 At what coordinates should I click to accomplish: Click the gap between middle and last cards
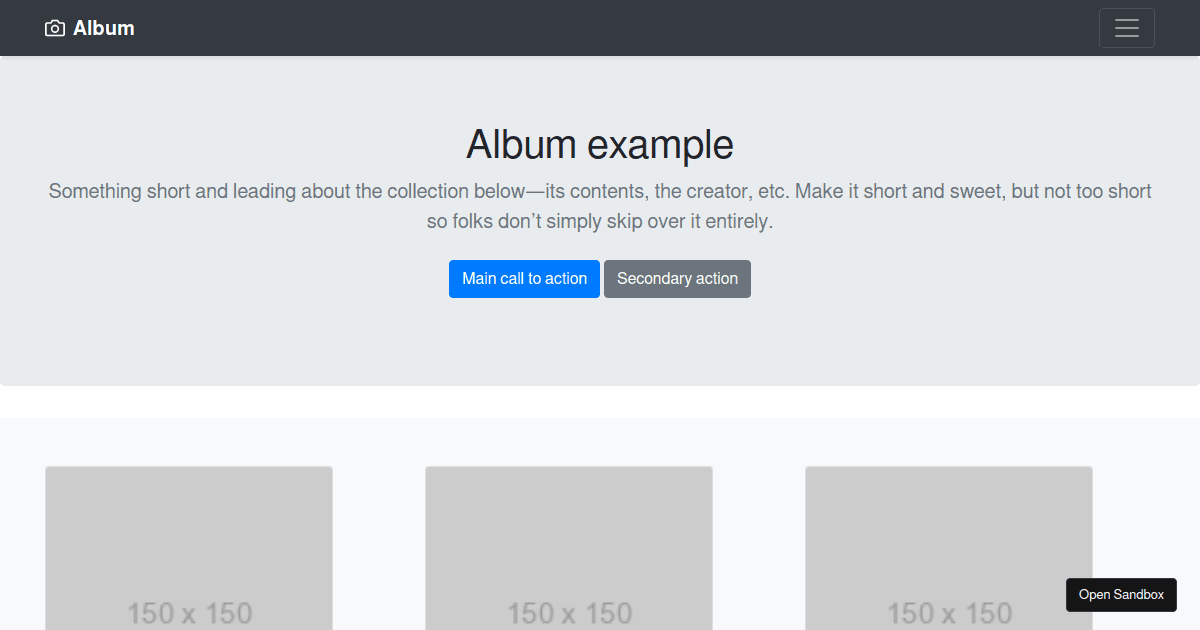click(x=759, y=548)
